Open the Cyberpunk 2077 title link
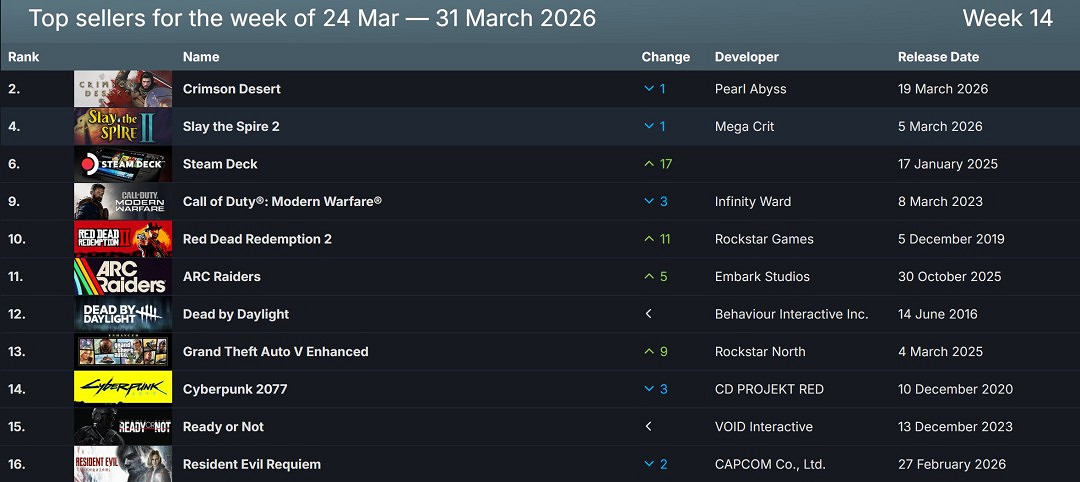This screenshot has width=1080, height=482. (x=235, y=389)
